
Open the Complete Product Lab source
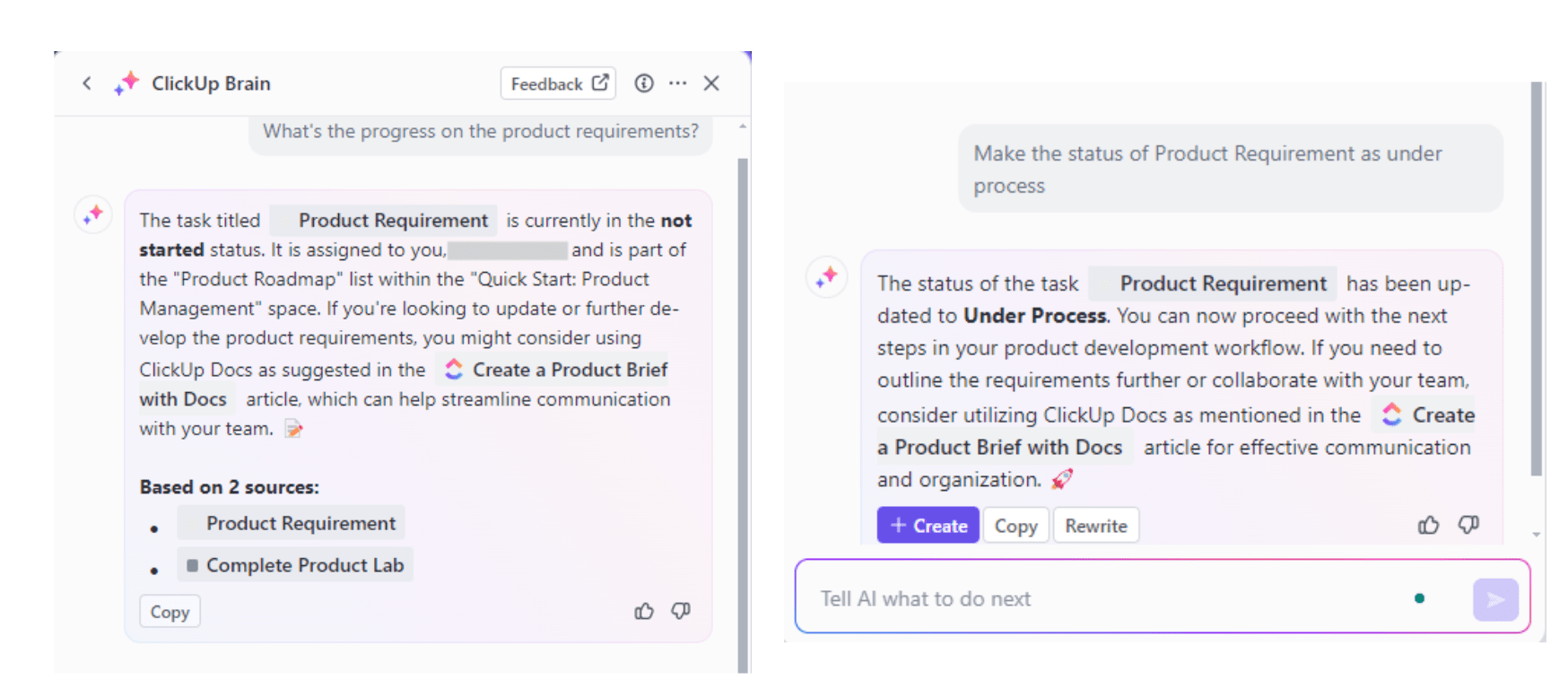pyautogui.click(x=294, y=565)
